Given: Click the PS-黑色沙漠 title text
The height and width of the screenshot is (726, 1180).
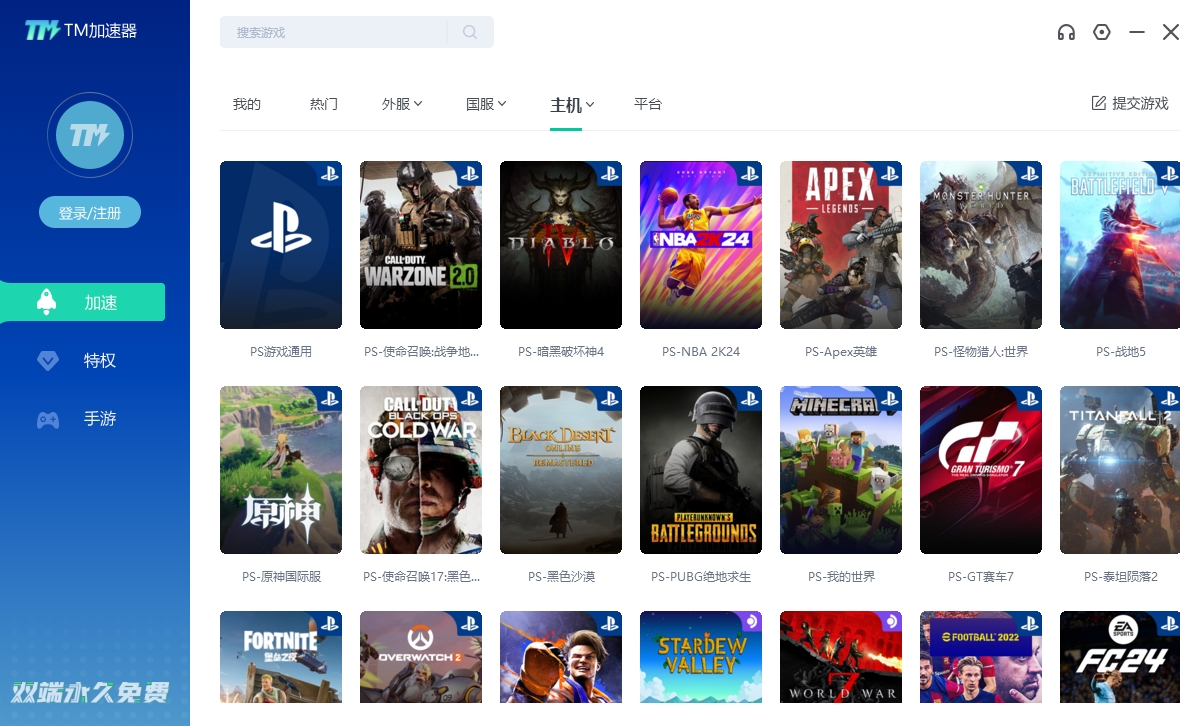Looking at the screenshot, I should 561,576.
